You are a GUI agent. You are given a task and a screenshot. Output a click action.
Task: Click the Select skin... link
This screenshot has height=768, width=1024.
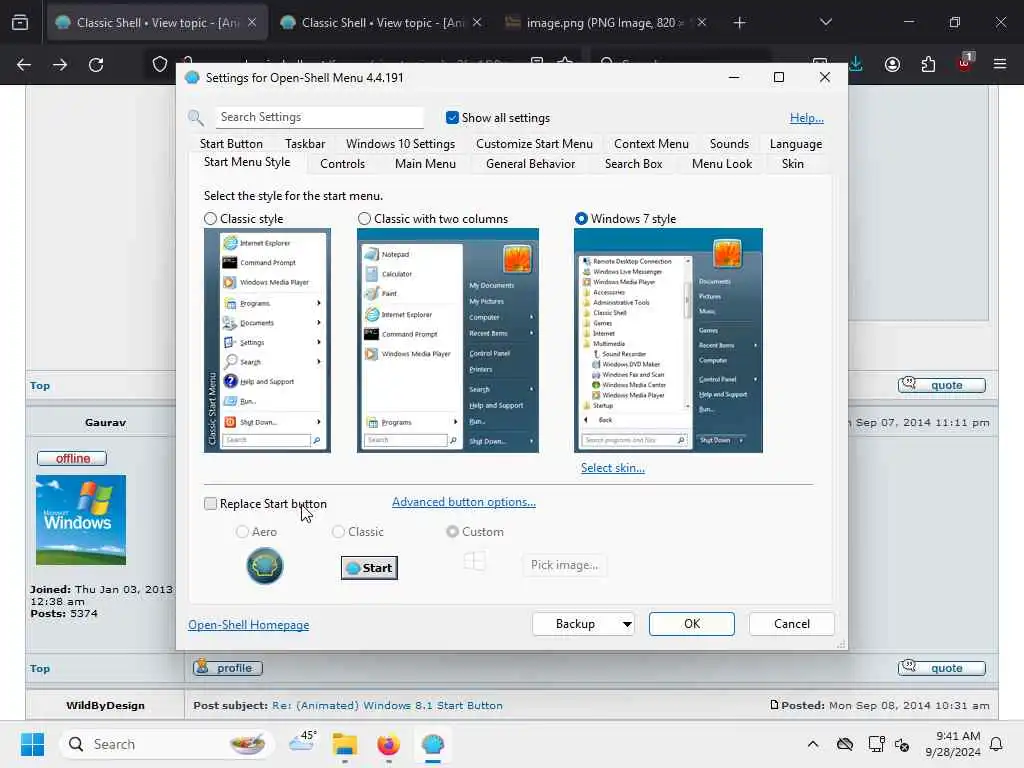pos(613,468)
